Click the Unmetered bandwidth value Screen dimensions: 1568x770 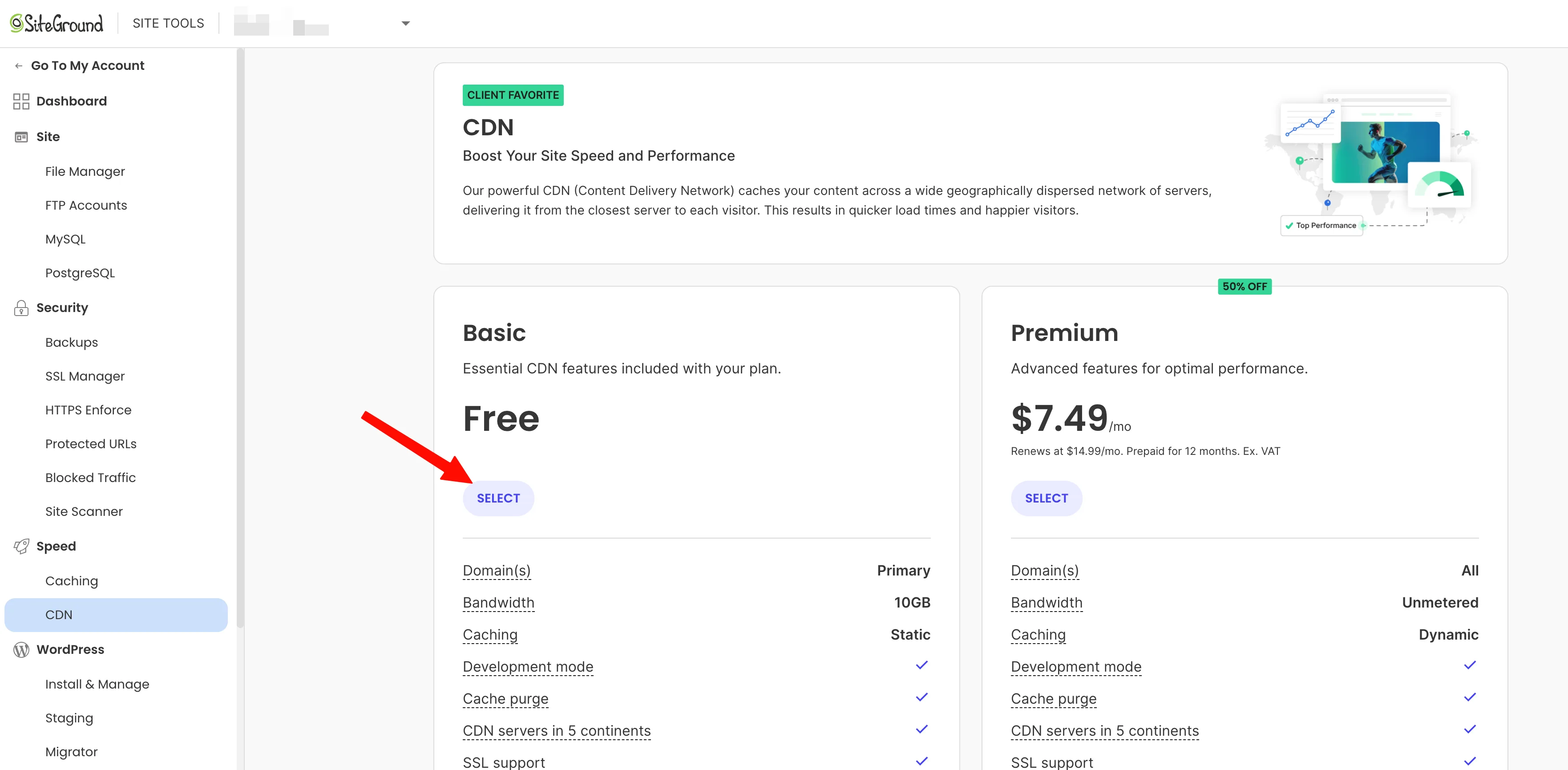tap(1439, 603)
